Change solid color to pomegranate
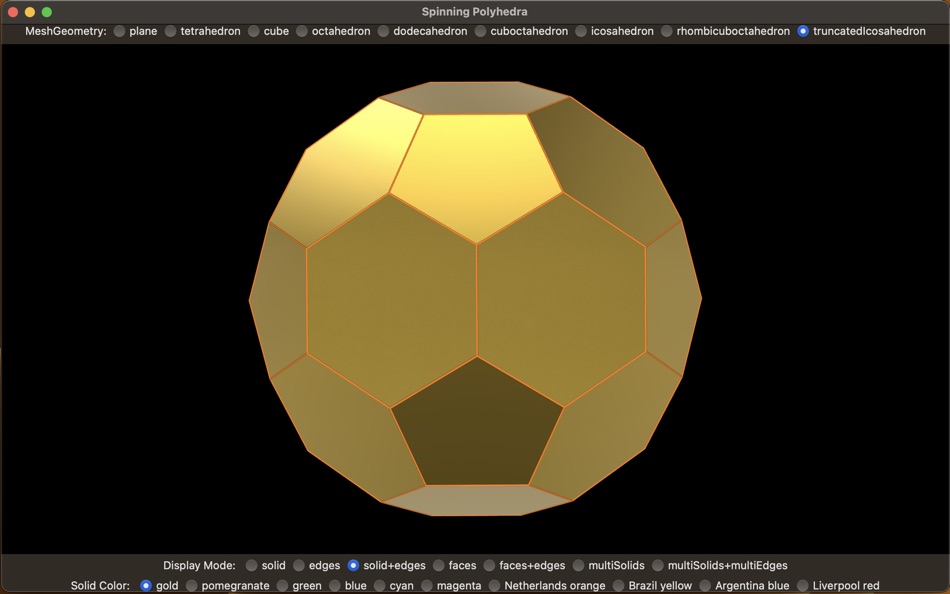Screen dimensions: 950x594 point(191,585)
